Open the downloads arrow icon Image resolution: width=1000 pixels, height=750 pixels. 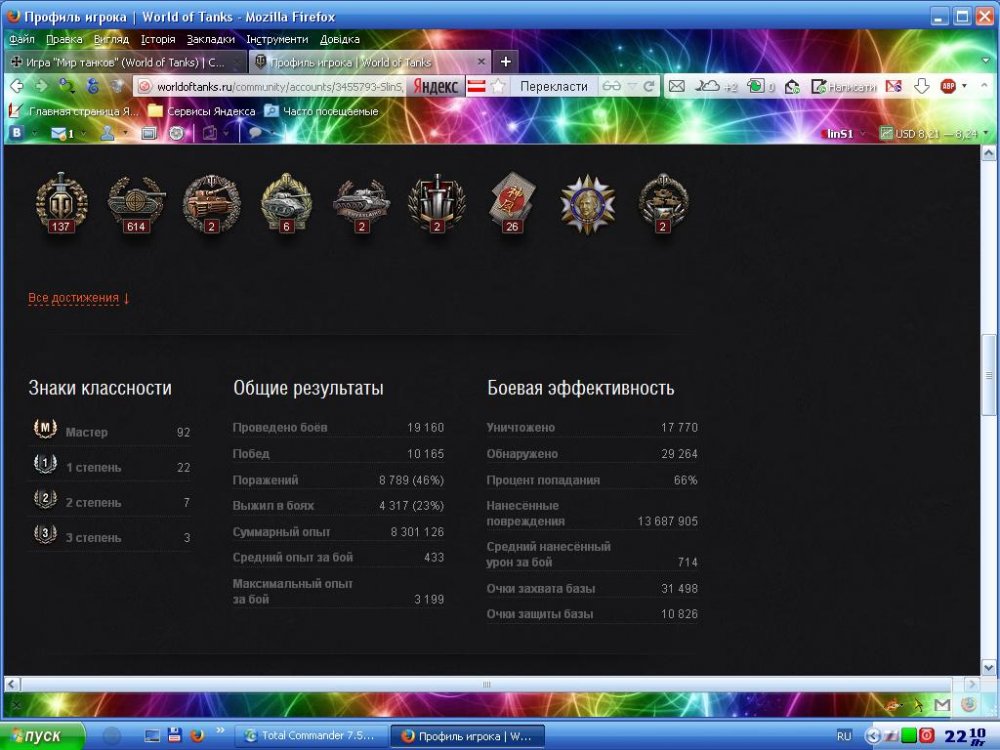point(922,86)
